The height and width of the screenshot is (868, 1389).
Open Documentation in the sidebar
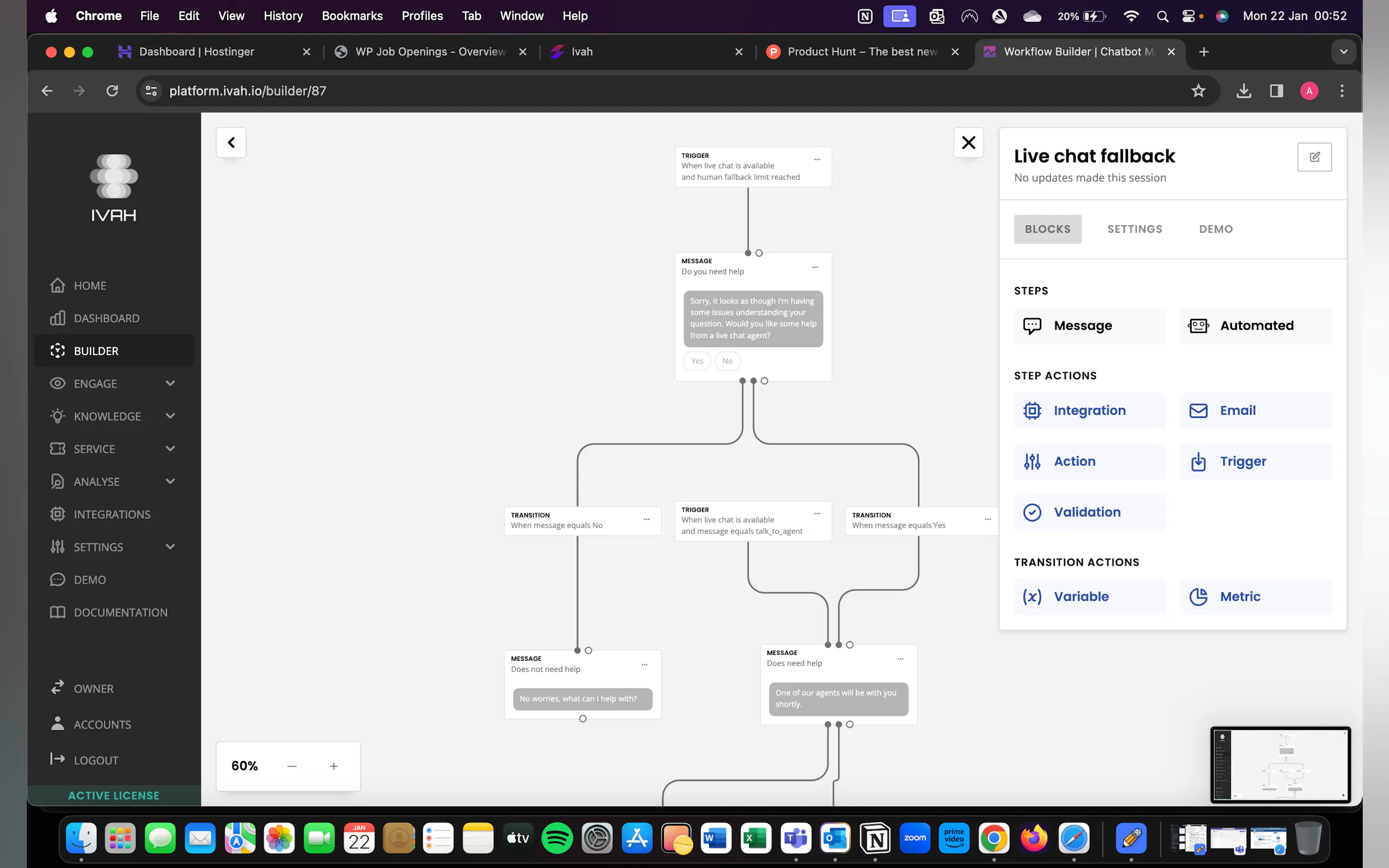(120, 613)
